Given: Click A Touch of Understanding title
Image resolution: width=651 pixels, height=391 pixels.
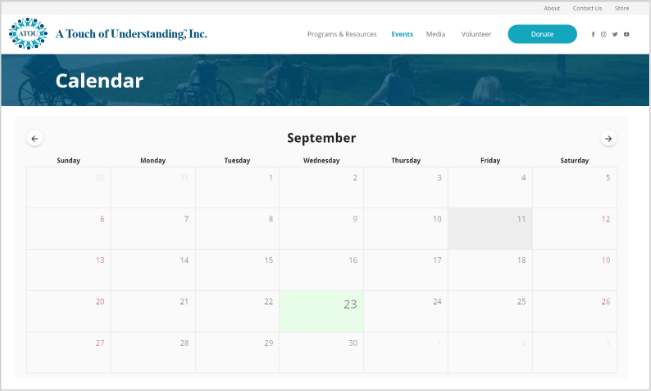Looking at the screenshot, I should tap(131, 34).
